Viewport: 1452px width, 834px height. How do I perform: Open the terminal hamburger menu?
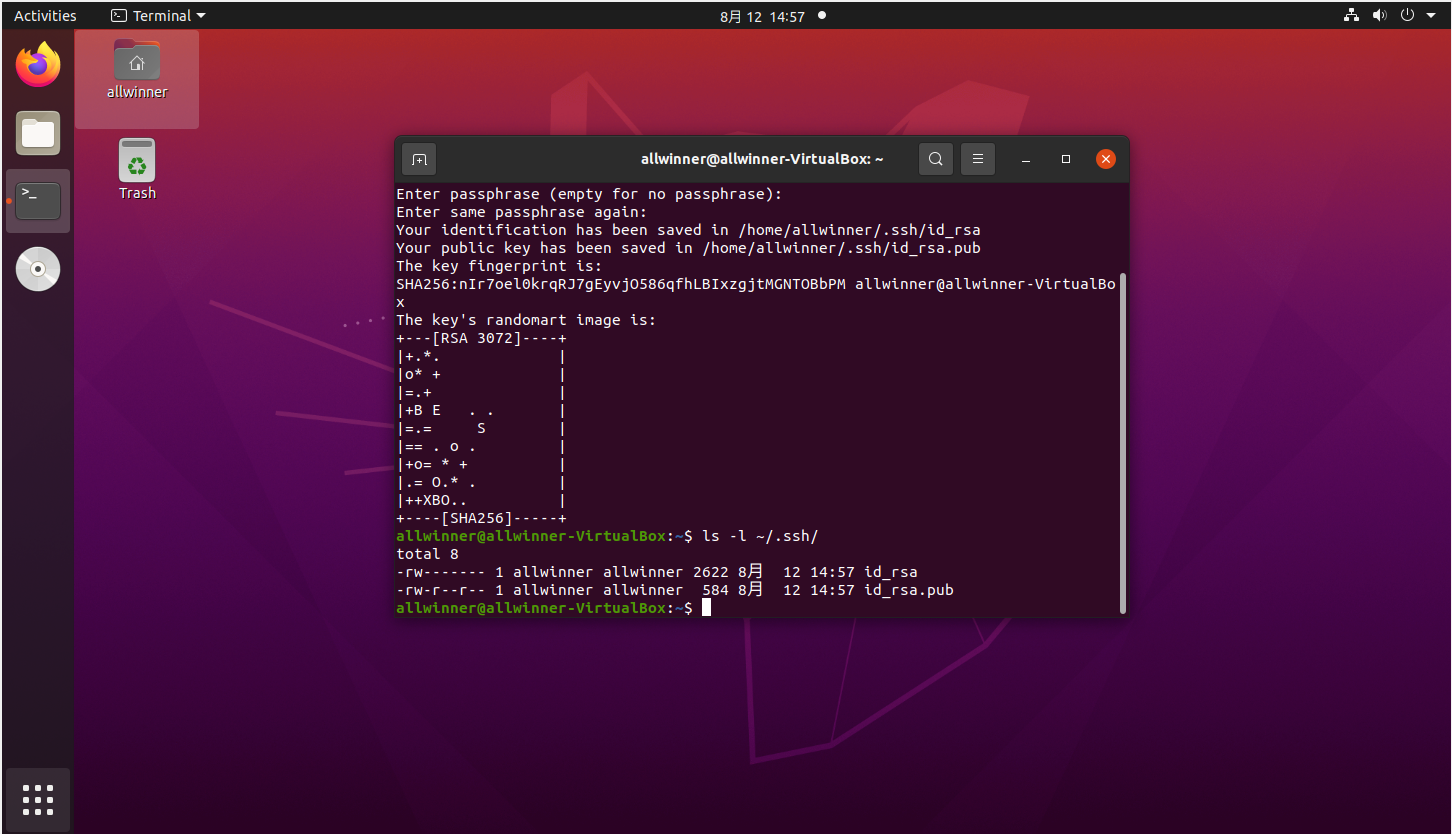[x=978, y=159]
